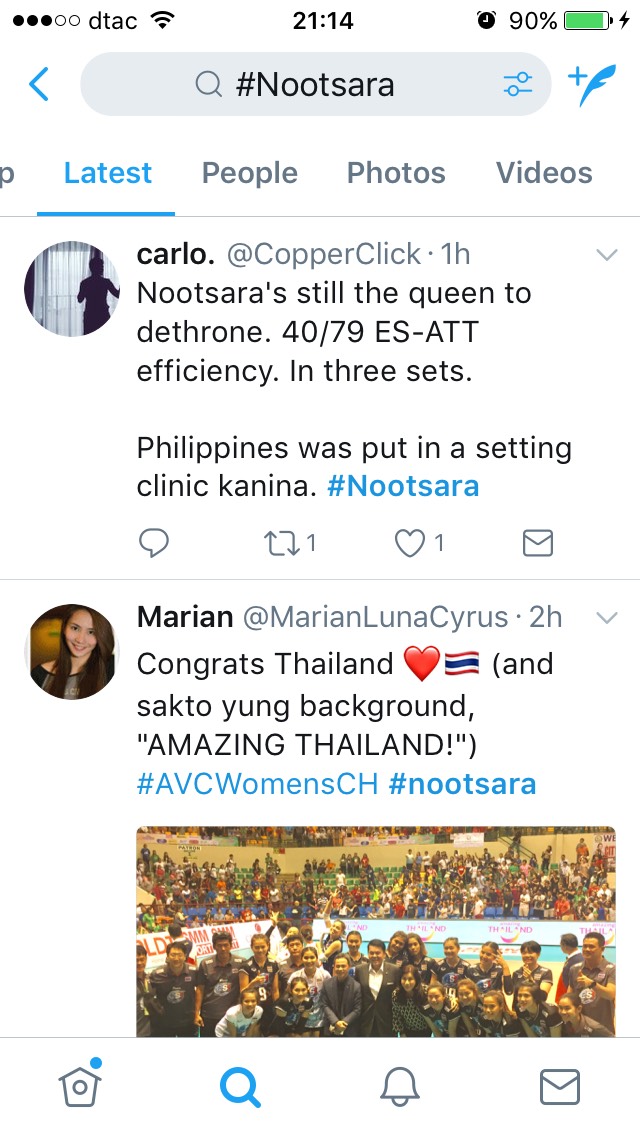Reply to carlo's tweet
The height and width of the screenshot is (1136, 640).
pos(153,543)
